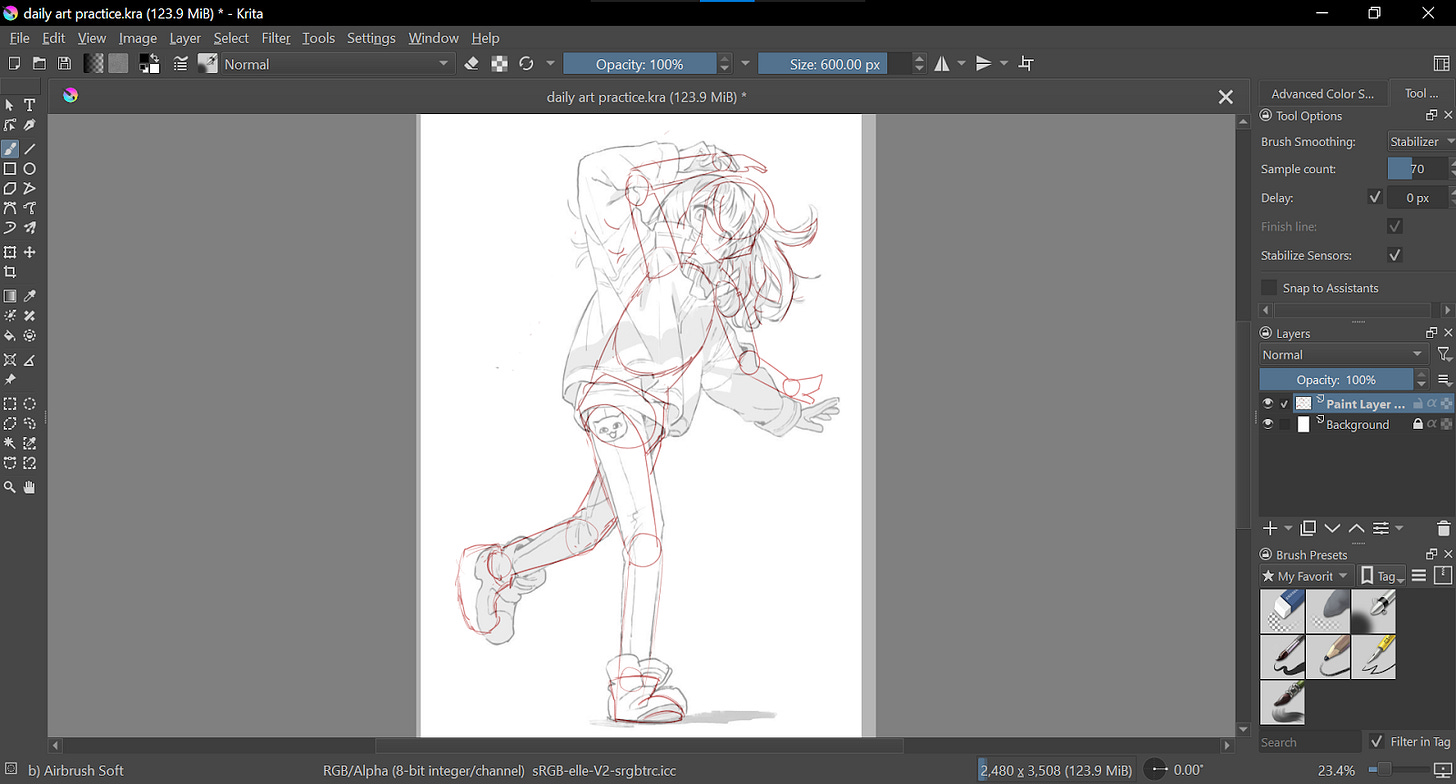This screenshot has height=784, width=1456.
Task: Move layer down with arrow
Action: tap(1332, 529)
